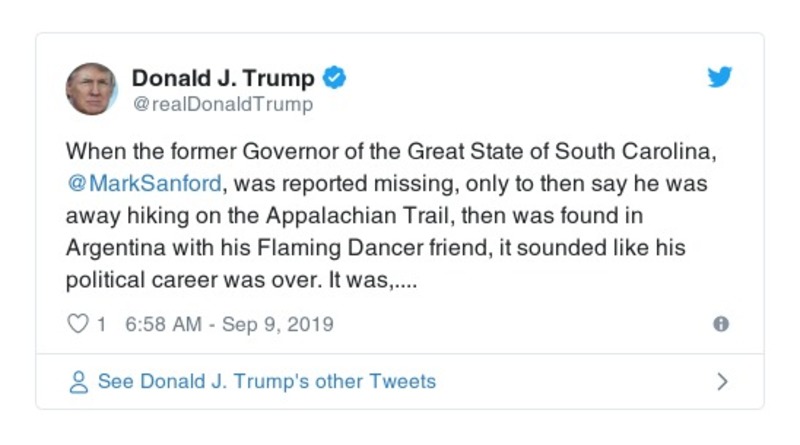Image resolution: width=800 pixels, height=445 pixels.
Task: Click the Twitter bird logo
Action: tap(720, 78)
